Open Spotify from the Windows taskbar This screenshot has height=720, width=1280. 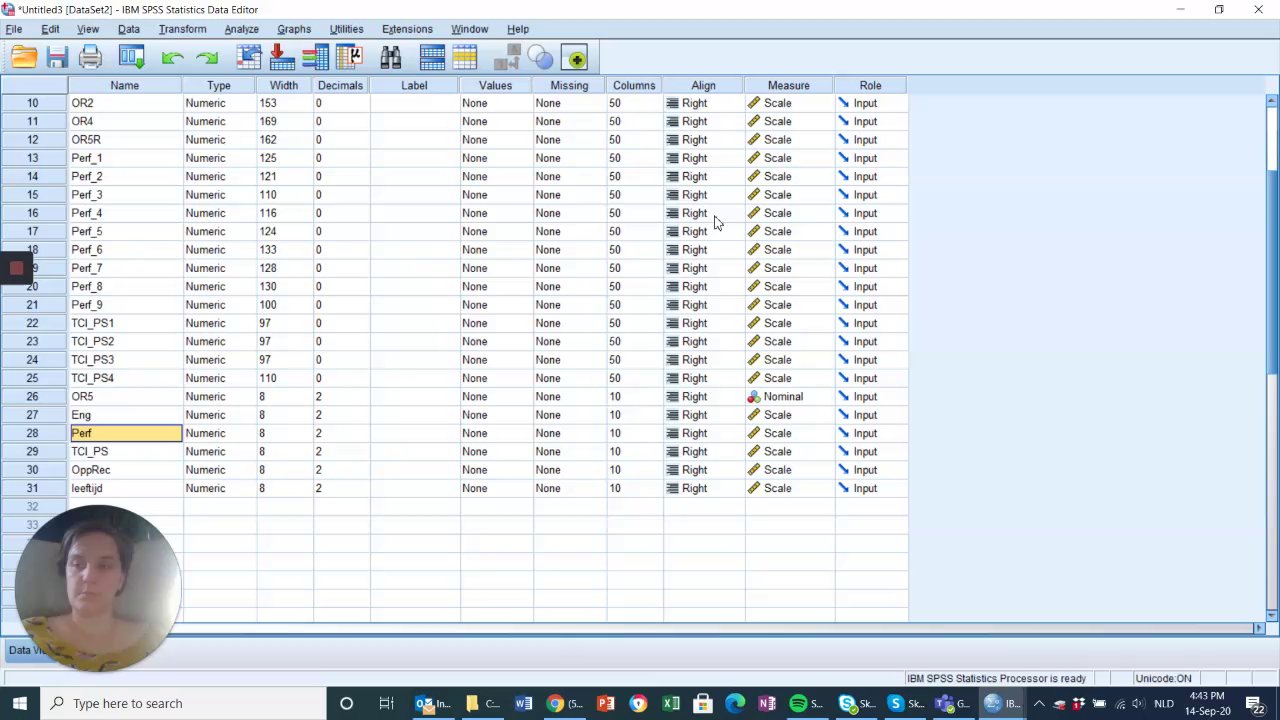tap(806, 703)
